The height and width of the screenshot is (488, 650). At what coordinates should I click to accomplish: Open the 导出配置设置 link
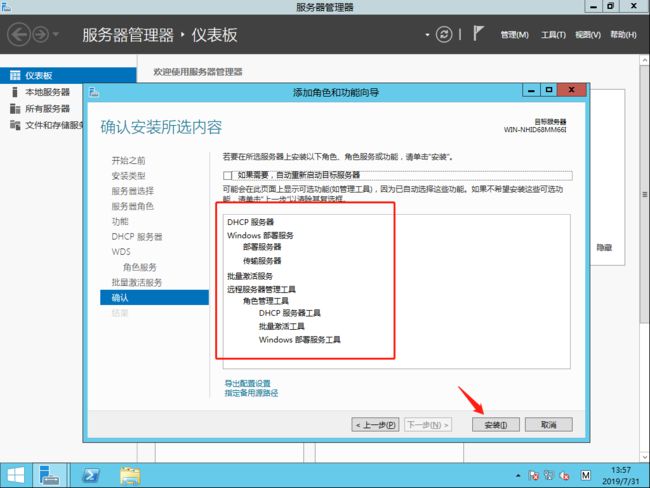click(x=247, y=383)
